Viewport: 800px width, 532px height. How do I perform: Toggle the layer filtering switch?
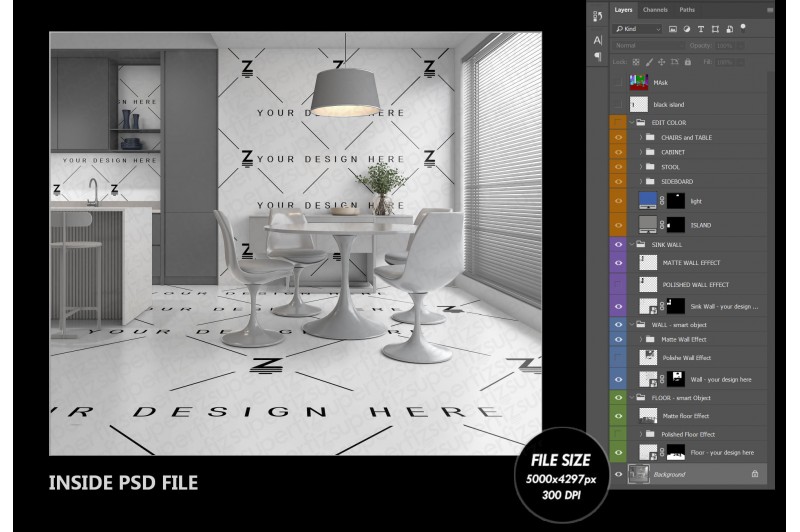tap(743, 27)
